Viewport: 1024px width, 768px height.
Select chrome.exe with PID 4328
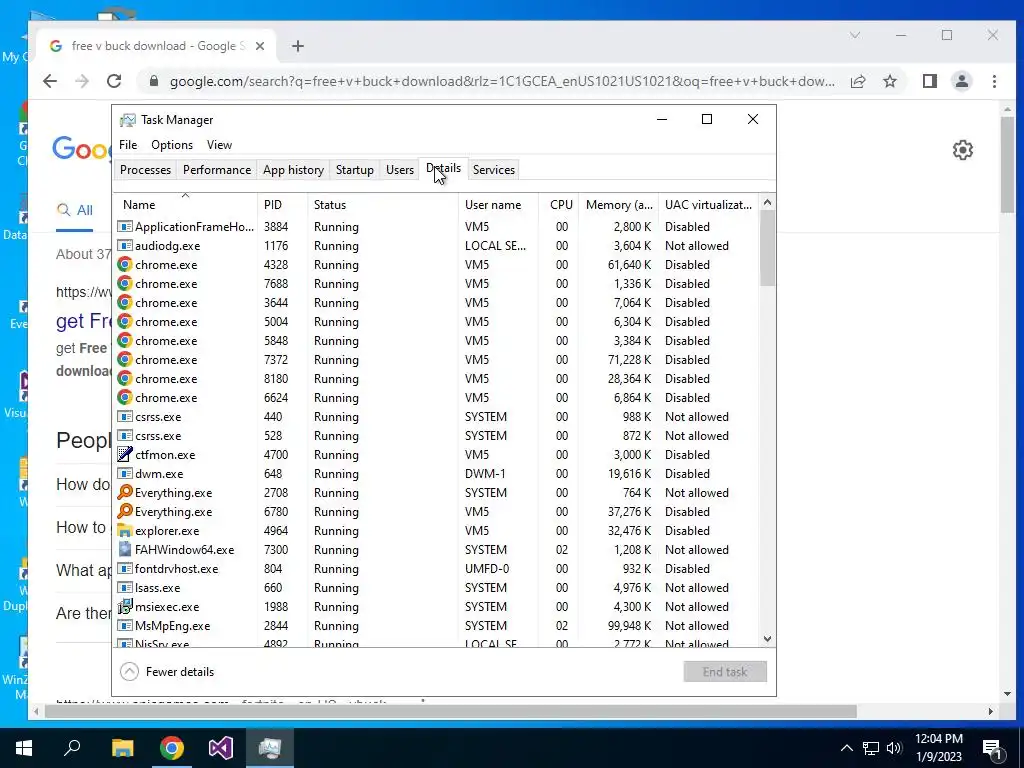click(437, 264)
